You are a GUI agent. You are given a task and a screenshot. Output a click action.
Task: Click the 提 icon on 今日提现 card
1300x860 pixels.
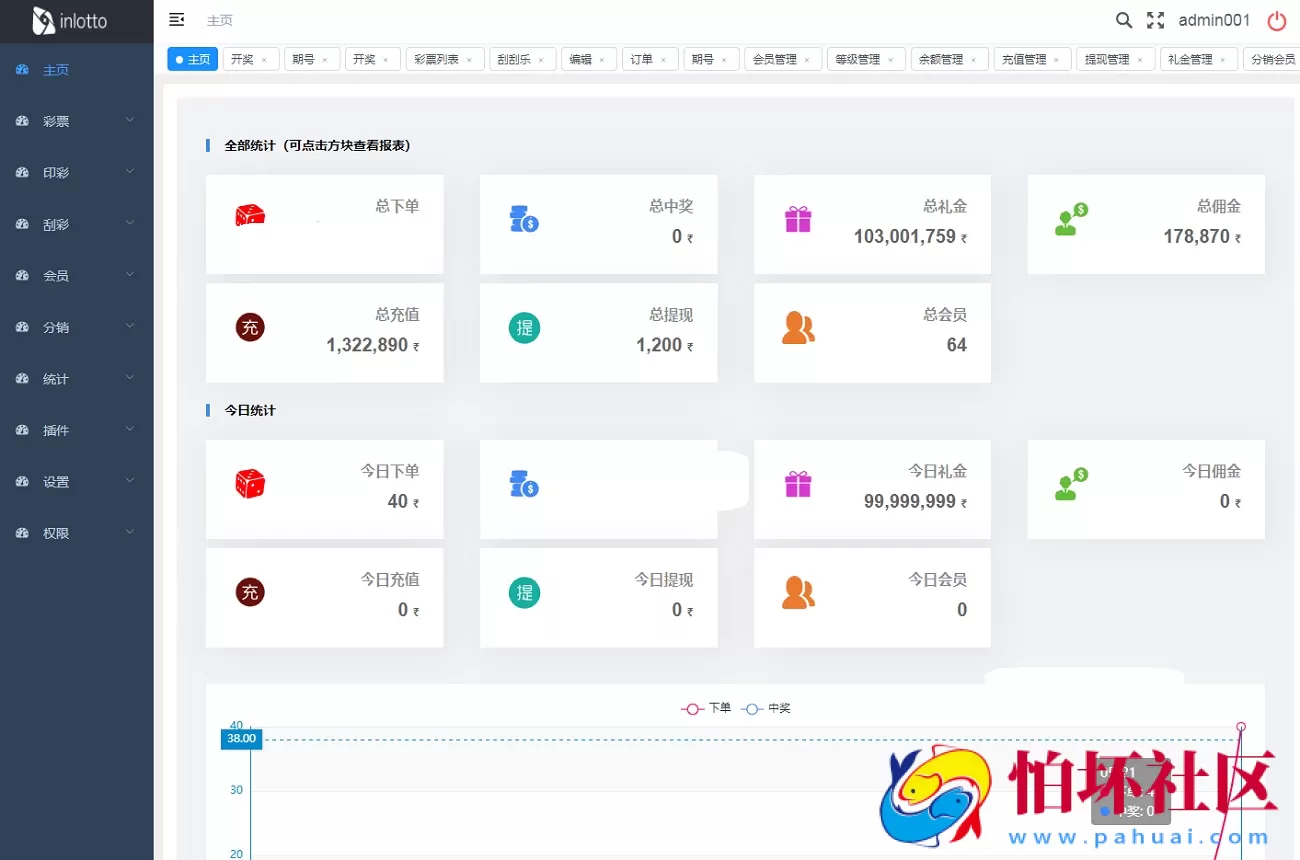523,592
